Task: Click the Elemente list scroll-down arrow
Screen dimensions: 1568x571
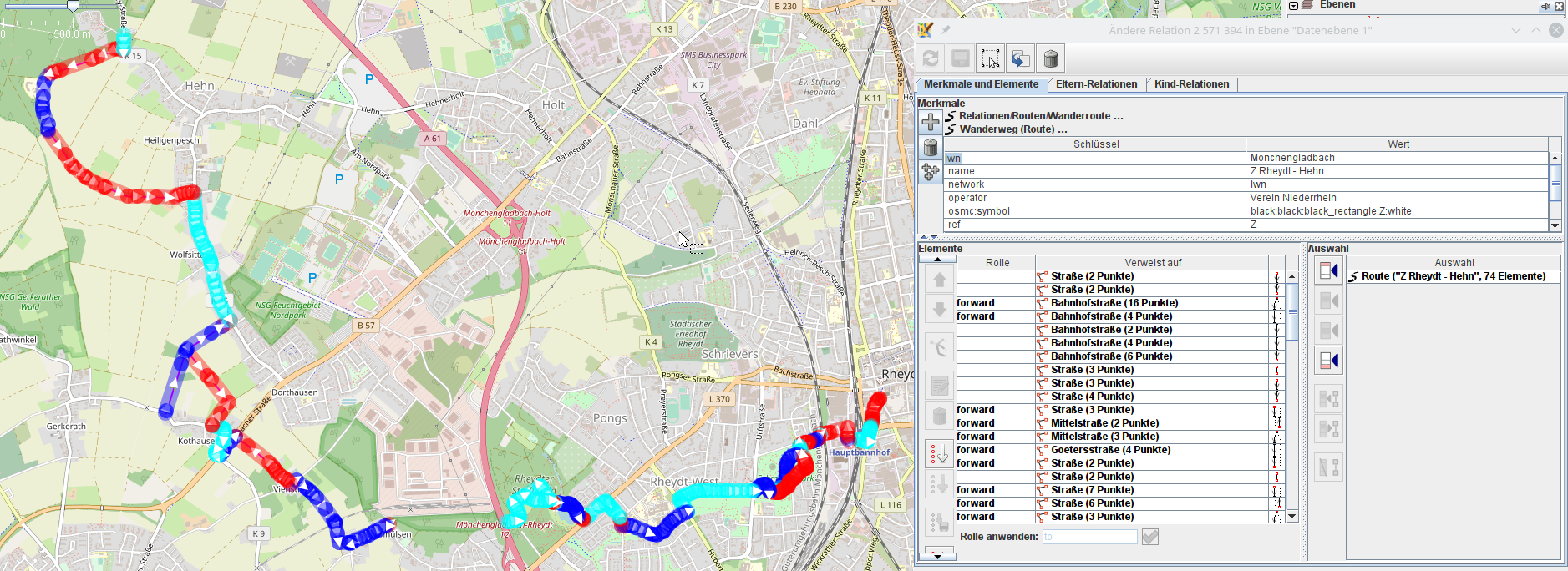Action: [x=1292, y=517]
